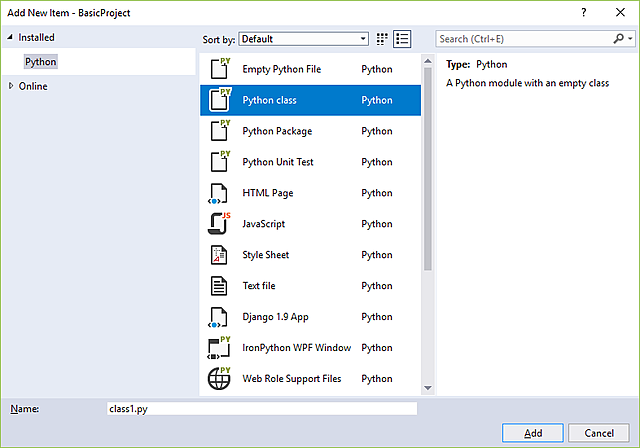This screenshot has height=448, width=640.
Task: Collapse the Installed tree node
Action: (10, 37)
